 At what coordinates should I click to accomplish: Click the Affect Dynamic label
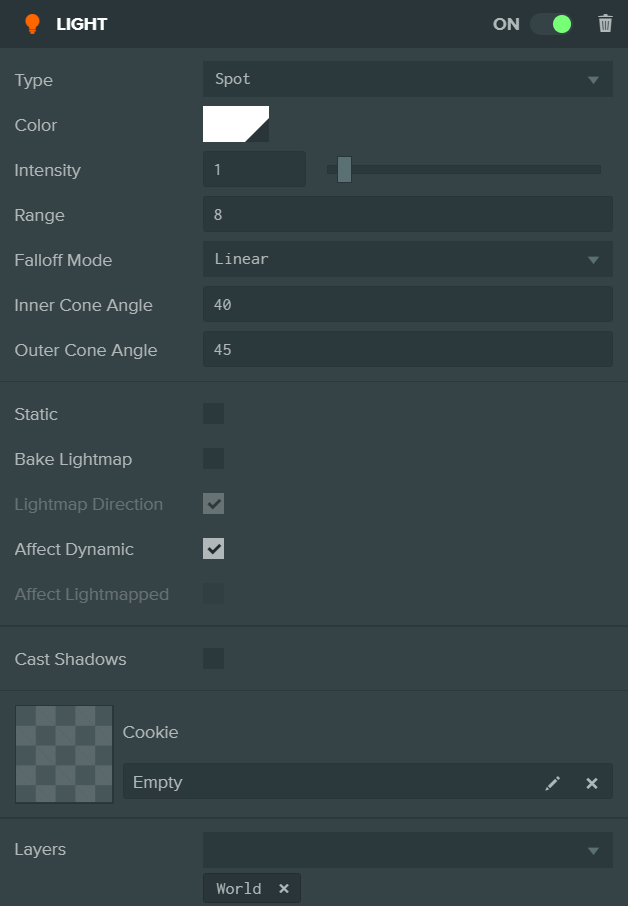click(x=74, y=549)
